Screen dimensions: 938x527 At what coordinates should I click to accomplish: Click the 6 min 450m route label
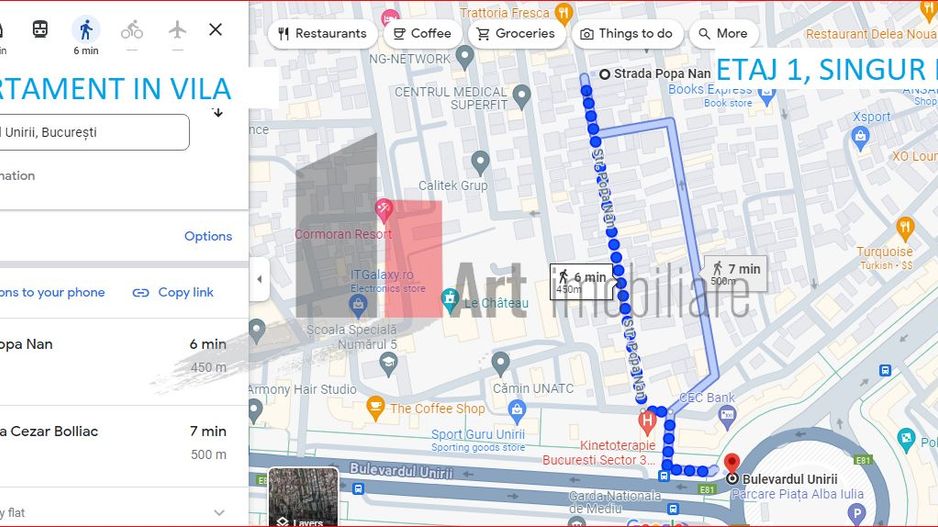[581, 281]
